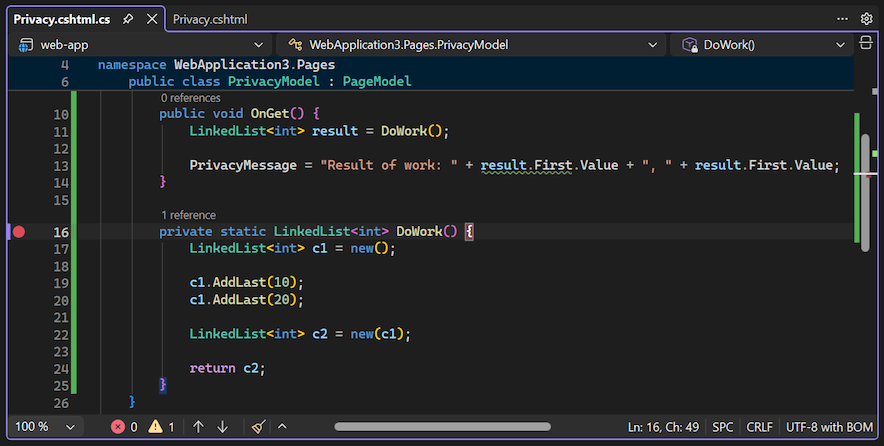884x446 pixels.
Task: Click the PrivacyModel class icon
Action: tap(295, 45)
